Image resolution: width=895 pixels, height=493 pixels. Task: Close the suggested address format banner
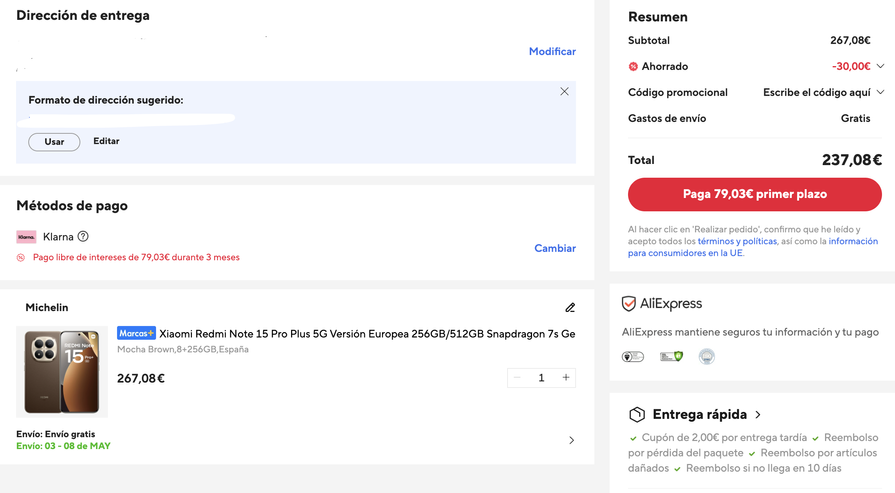click(x=564, y=91)
